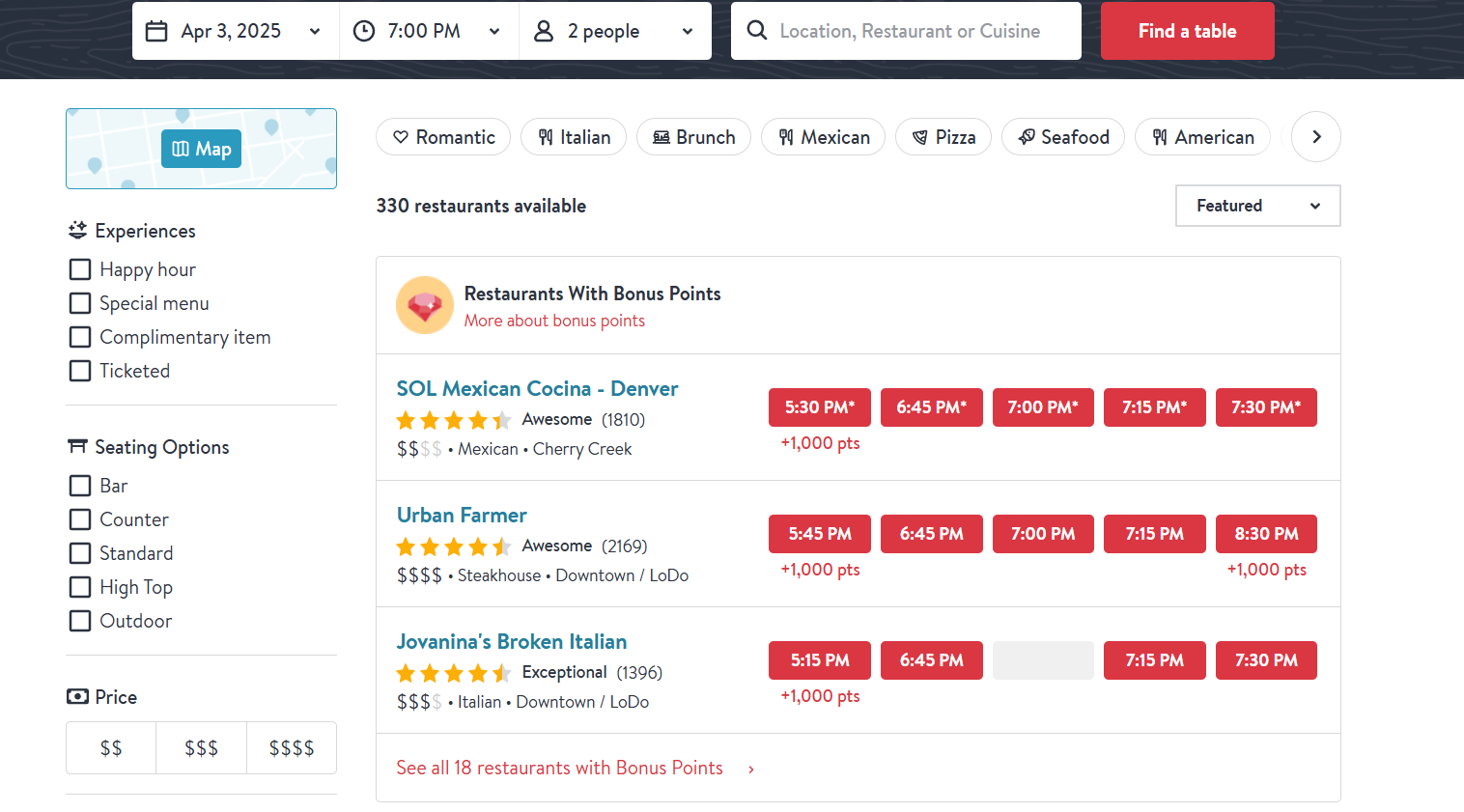This screenshot has height=812, width=1464.
Task: Click the brunch icon on Brunch chip
Action: coord(662,137)
